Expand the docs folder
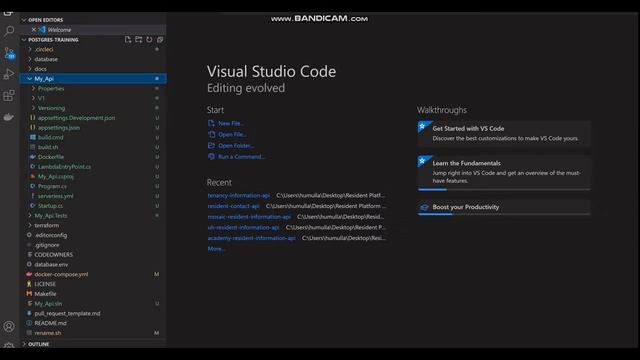Viewport: 640px width, 360px height. coord(30,69)
